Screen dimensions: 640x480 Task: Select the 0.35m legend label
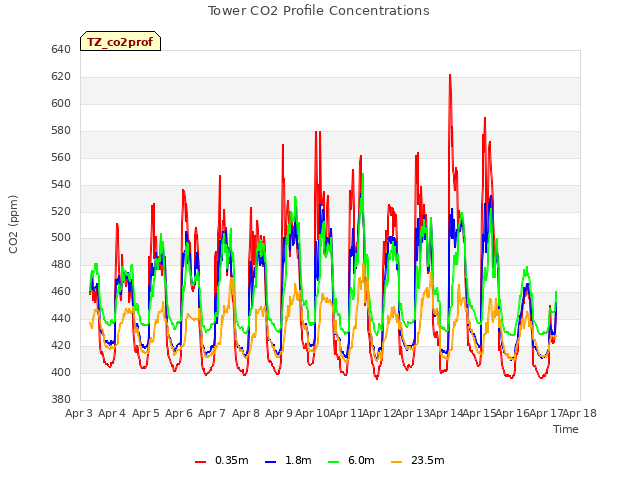(231, 460)
